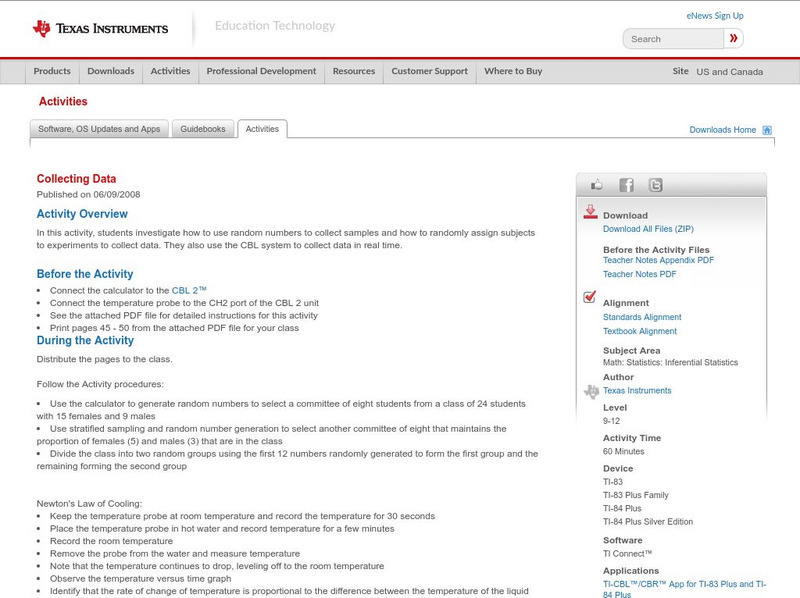800x598 pixels.
Task: Click 'Math: Statistics: Inferential Statistics' text
Action: [x=670, y=363]
